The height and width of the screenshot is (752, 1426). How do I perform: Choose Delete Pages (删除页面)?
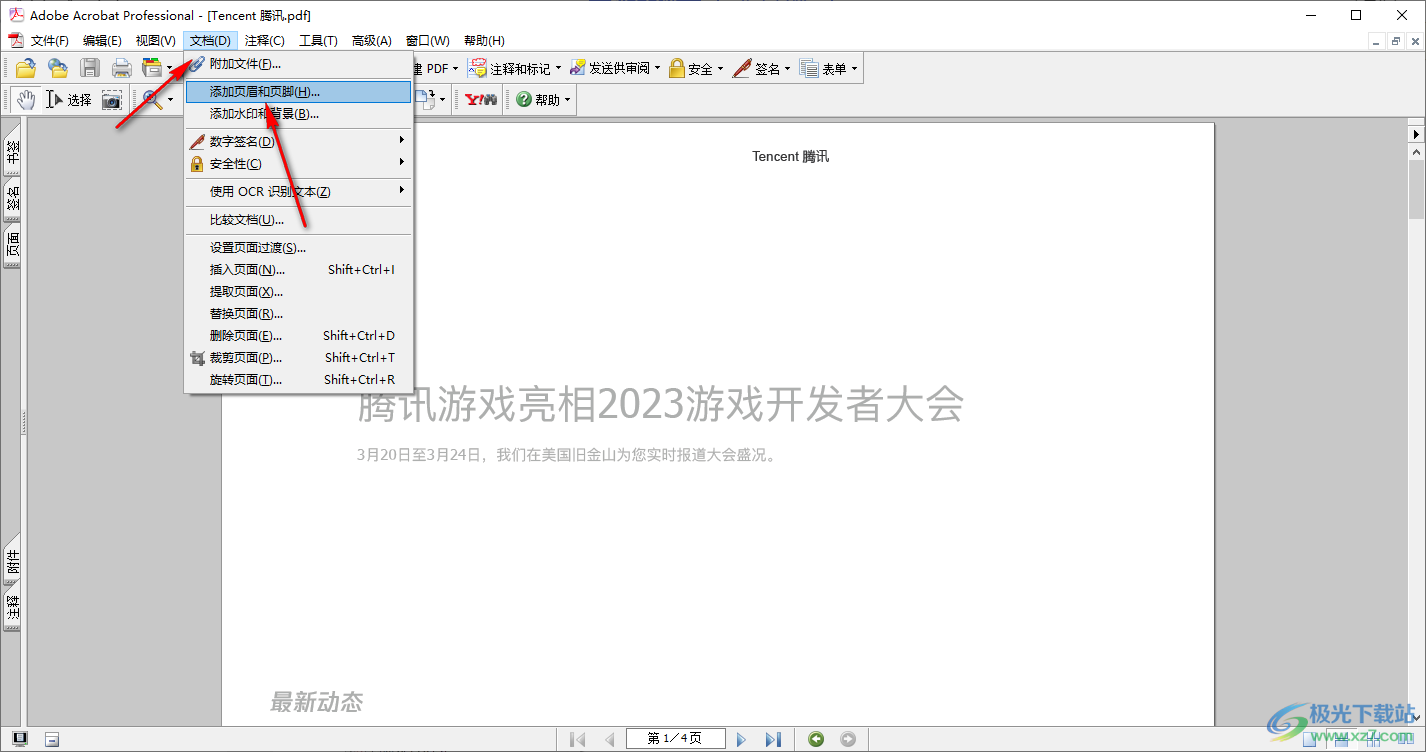click(298, 336)
